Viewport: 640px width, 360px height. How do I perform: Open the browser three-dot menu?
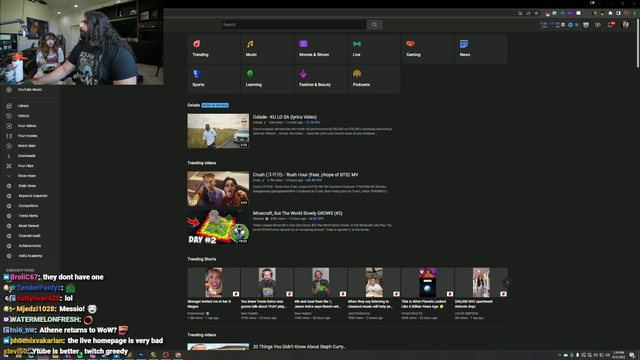pyautogui.click(x=635, y=13)
